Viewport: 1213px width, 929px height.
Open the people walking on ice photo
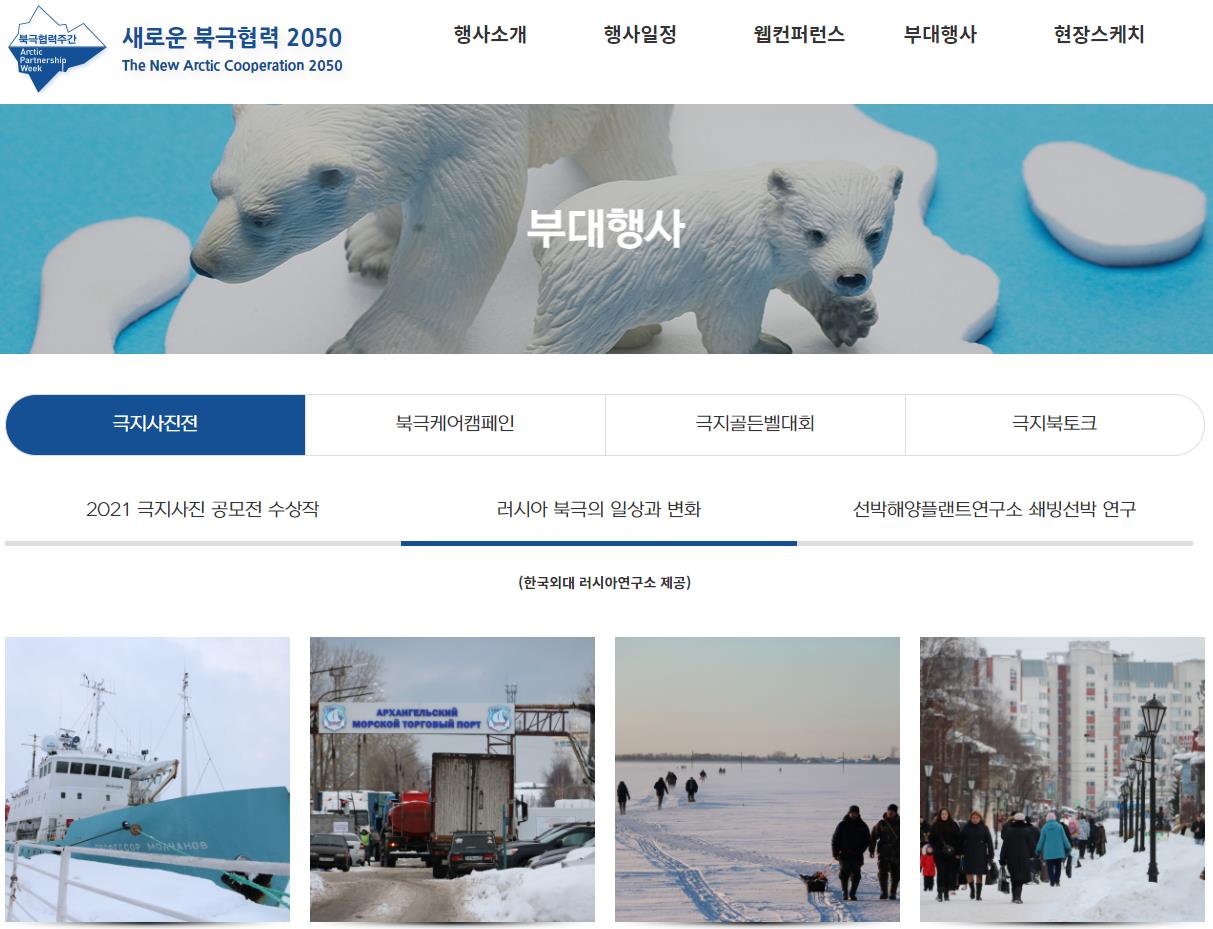tap(757, 780)
